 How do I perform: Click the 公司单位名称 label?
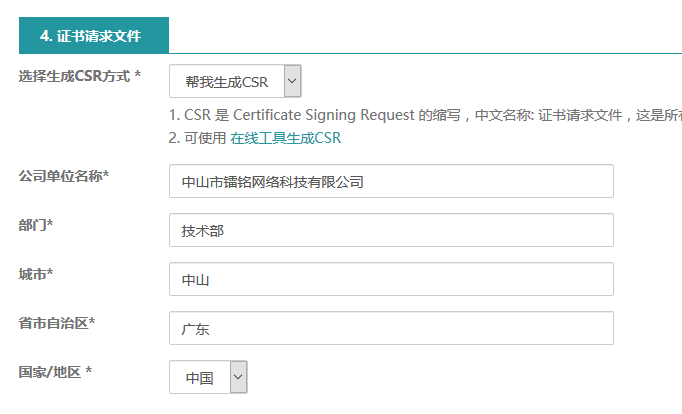pos(64,176)
